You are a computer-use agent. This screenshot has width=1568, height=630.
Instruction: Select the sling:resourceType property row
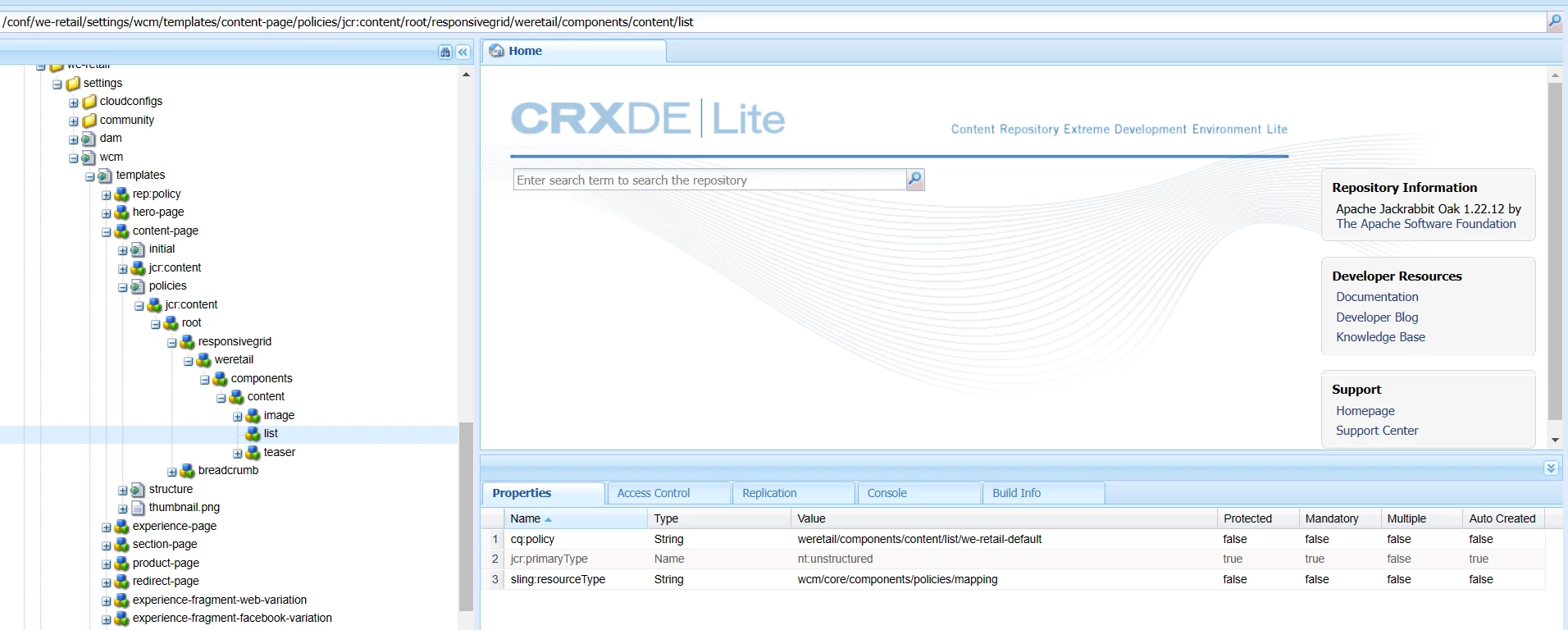(x=1013, y=579)
